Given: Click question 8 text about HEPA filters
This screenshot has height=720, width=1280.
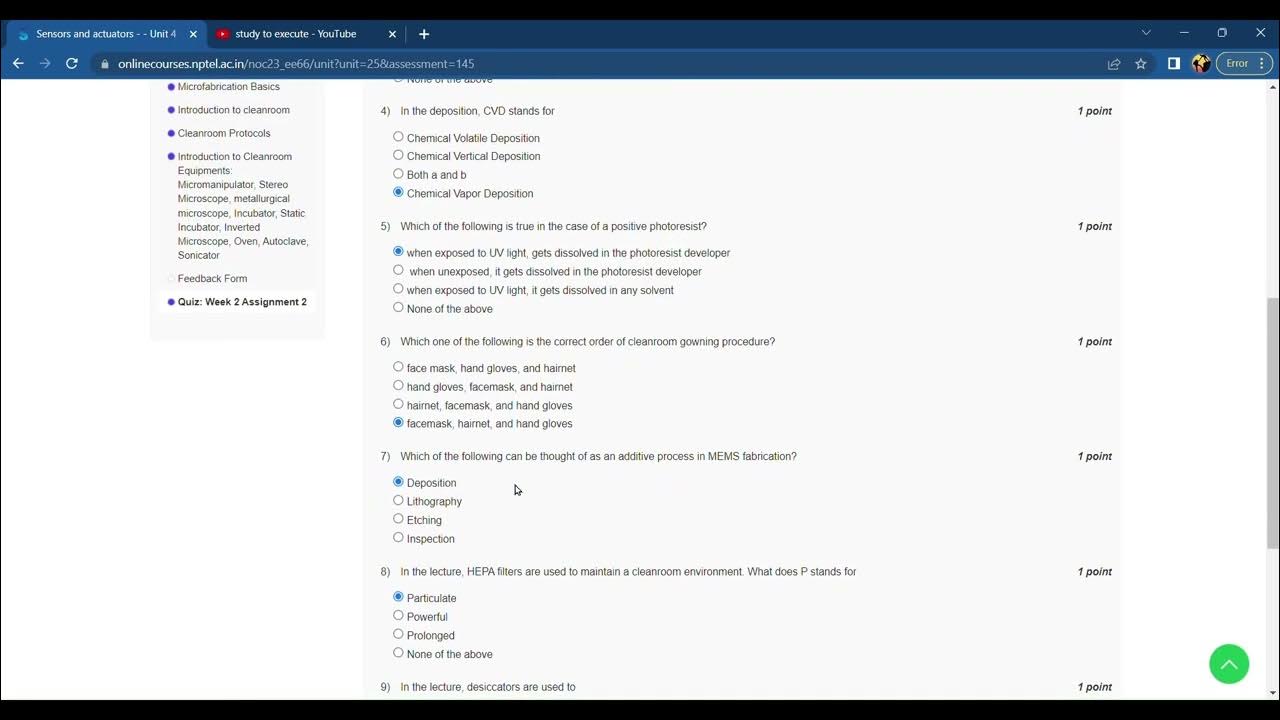Looking at the screenshot, I should click(628, 572).
